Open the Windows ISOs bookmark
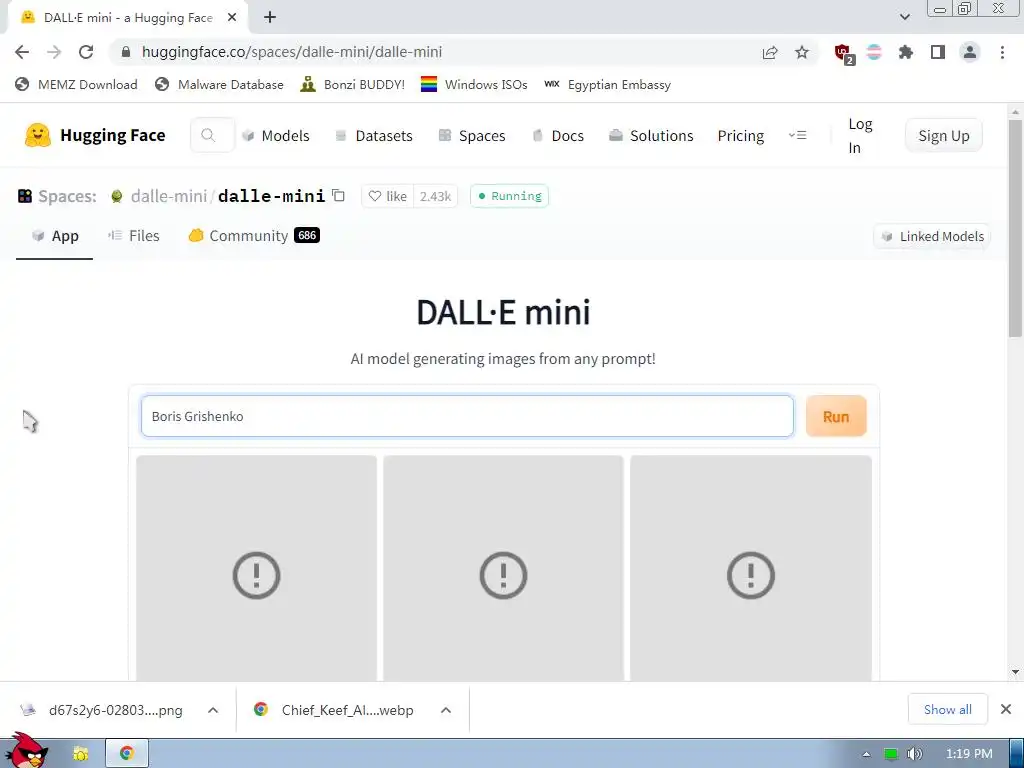The width and height of the screenshot is (1024, 768). 474,84
